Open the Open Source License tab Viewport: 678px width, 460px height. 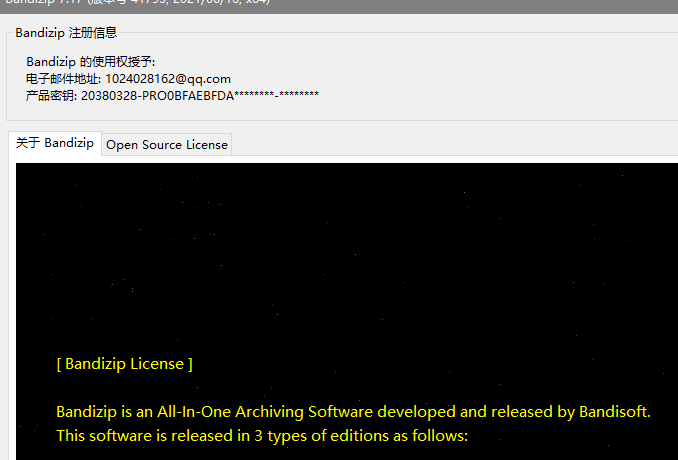click(167, 145)
